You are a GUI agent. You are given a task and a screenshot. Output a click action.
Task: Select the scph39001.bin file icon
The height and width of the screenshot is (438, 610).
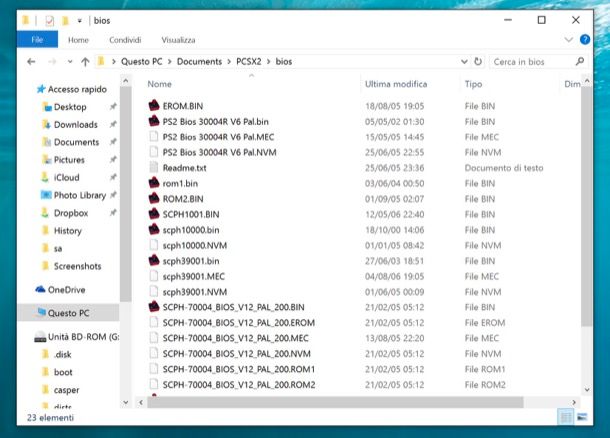pyautogui.click(x=154, y=261)
